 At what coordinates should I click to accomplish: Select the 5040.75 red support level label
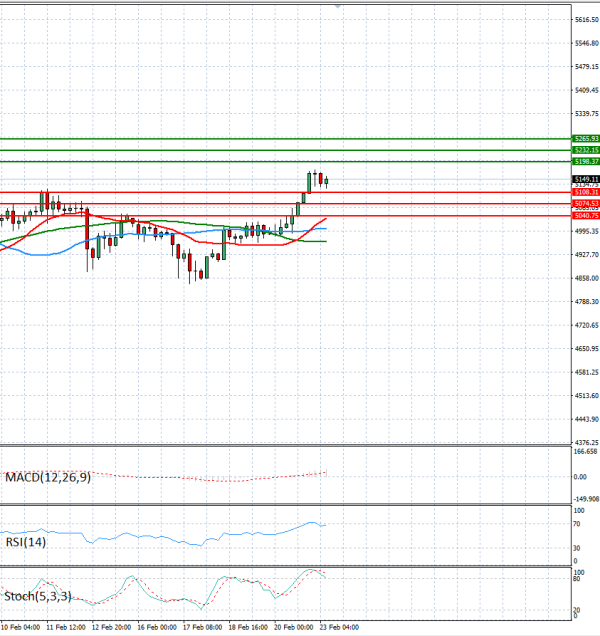(586, 215)
